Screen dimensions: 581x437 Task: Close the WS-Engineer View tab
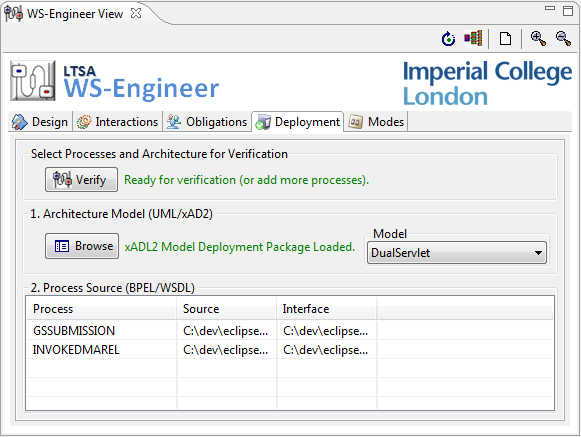tap(136, 13)
